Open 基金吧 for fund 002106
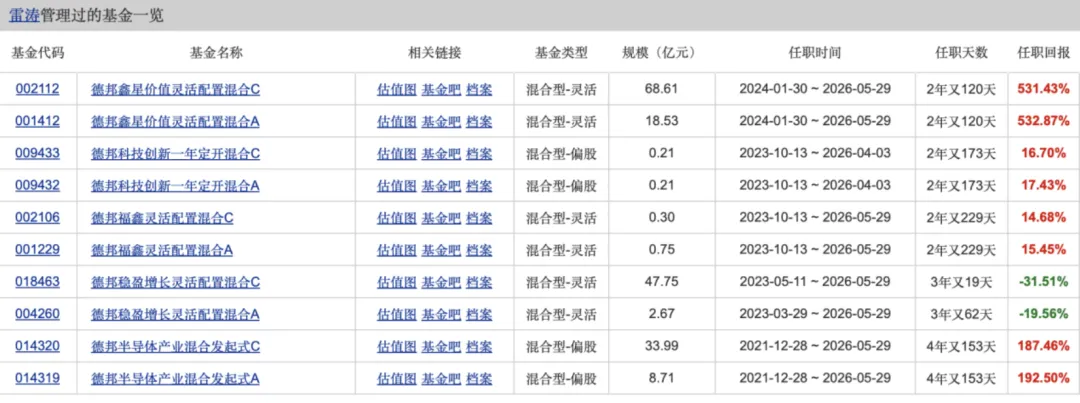This screenshot has width=1080, height=403. click(x=441, y=218)
